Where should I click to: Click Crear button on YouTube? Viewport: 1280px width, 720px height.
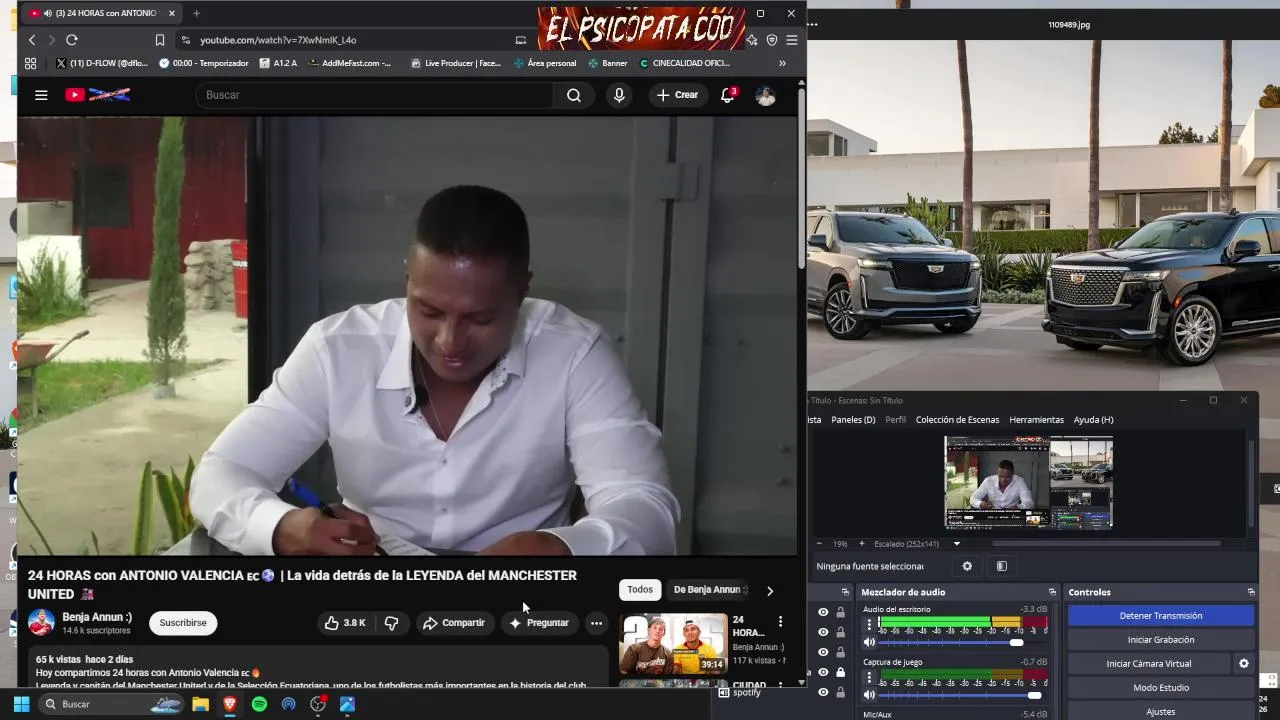pyautogui.click(x=677, y=95)
